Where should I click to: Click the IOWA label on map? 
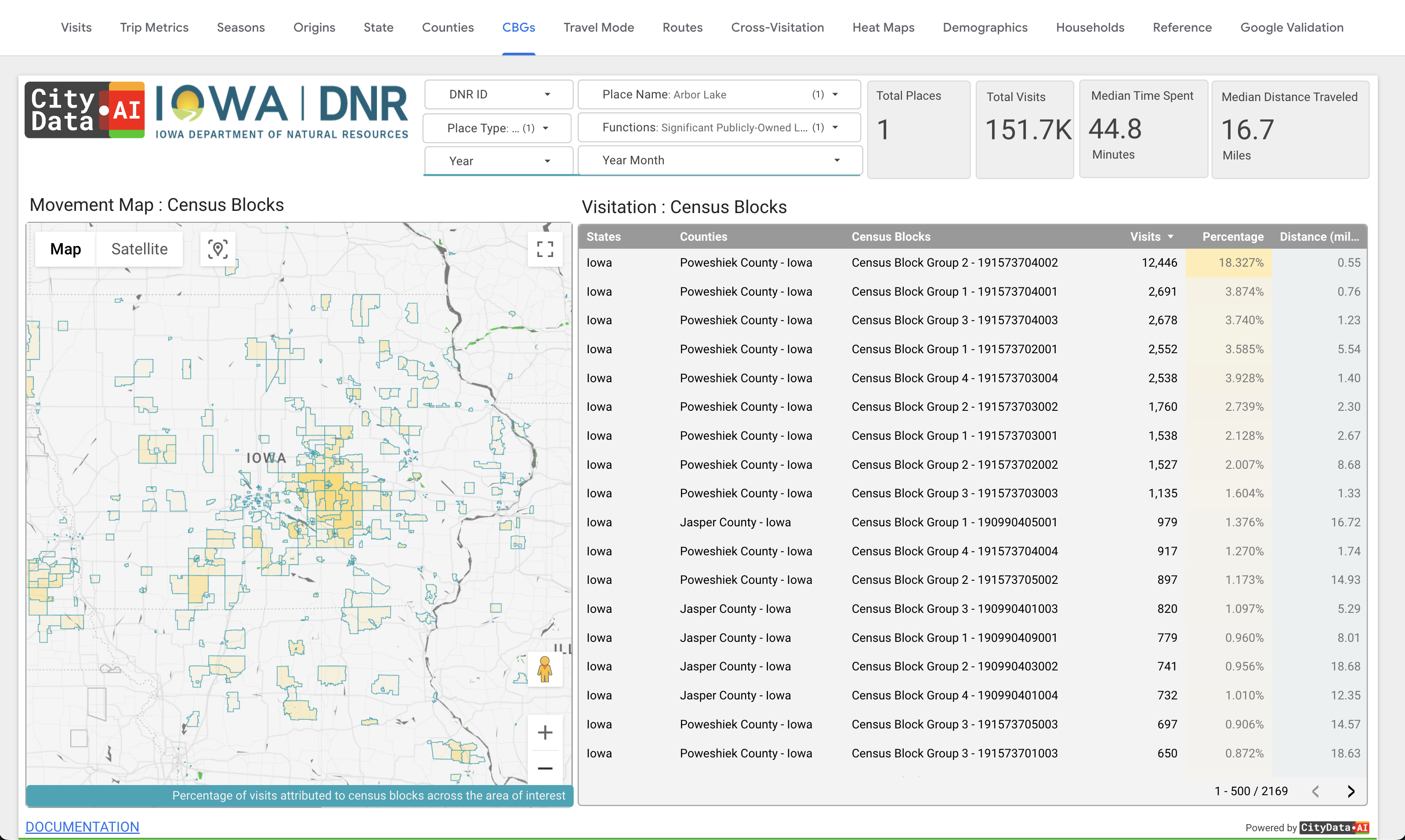tap(267, 457)
